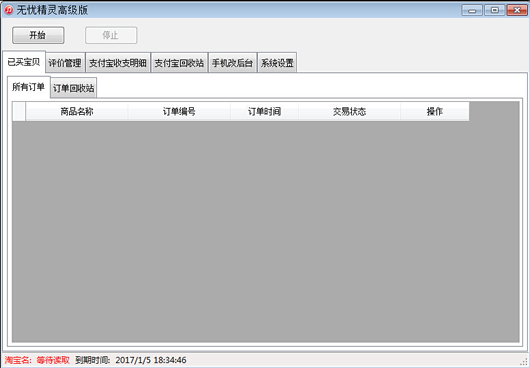Minimize the 无忧精灵高级版 window
Image resolution: width=530 pixels, height=368 pixels.
[x=472, y=10]
